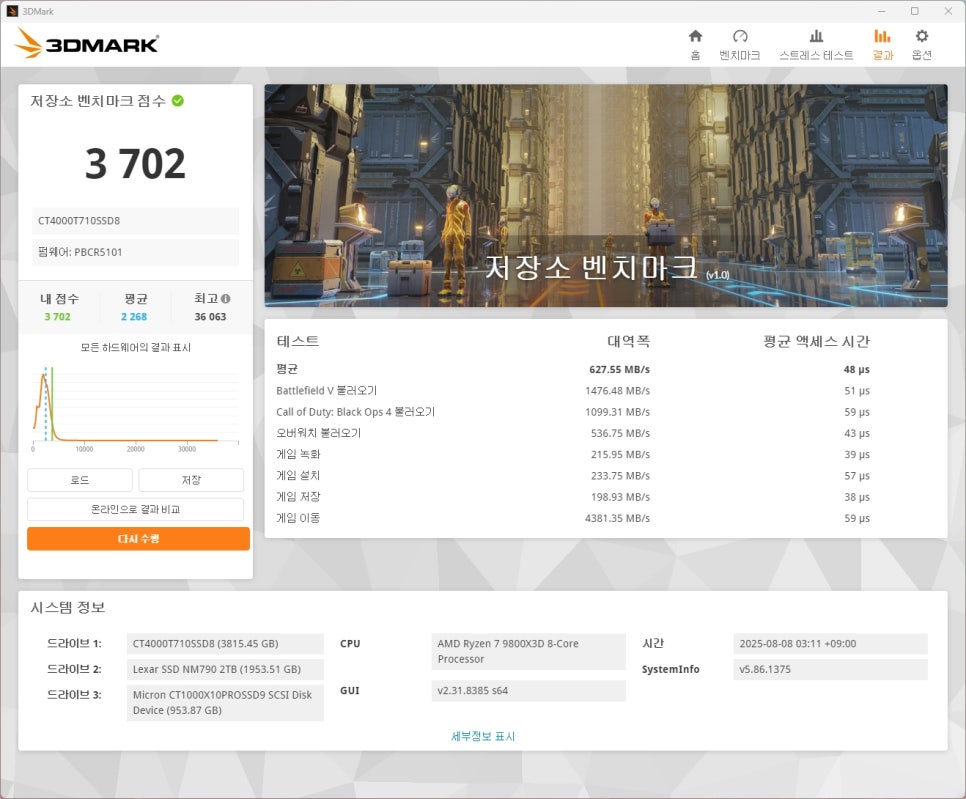Click the 저장 (Save) button

191,480
